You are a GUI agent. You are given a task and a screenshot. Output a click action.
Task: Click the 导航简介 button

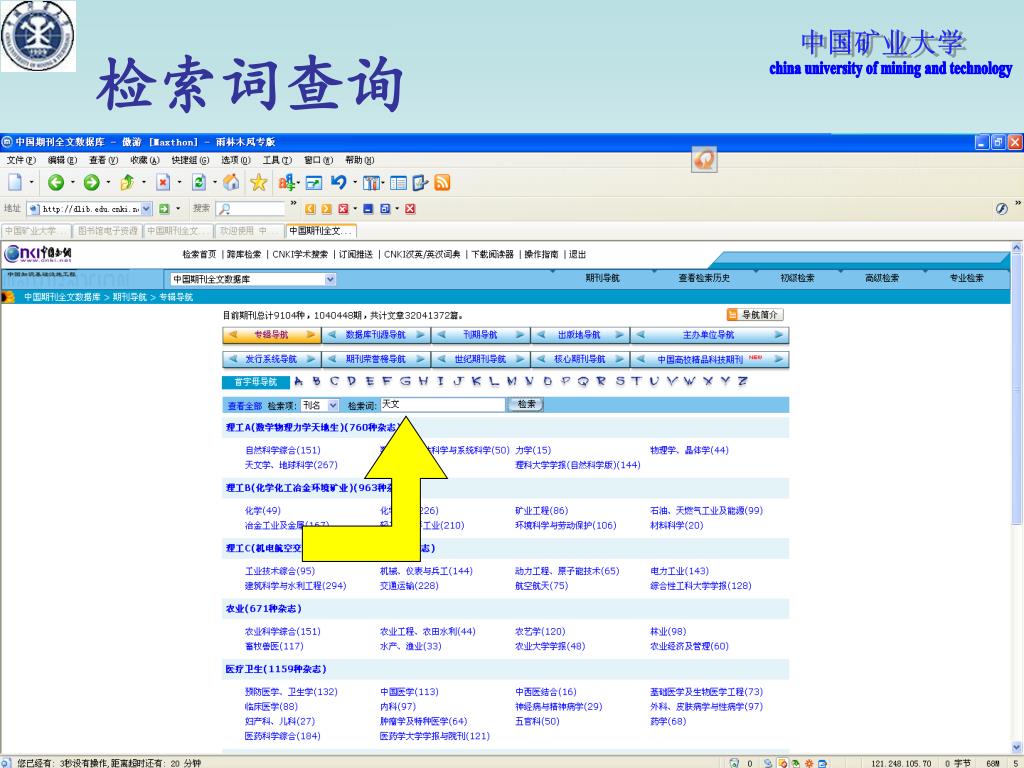tap(754, 315)
